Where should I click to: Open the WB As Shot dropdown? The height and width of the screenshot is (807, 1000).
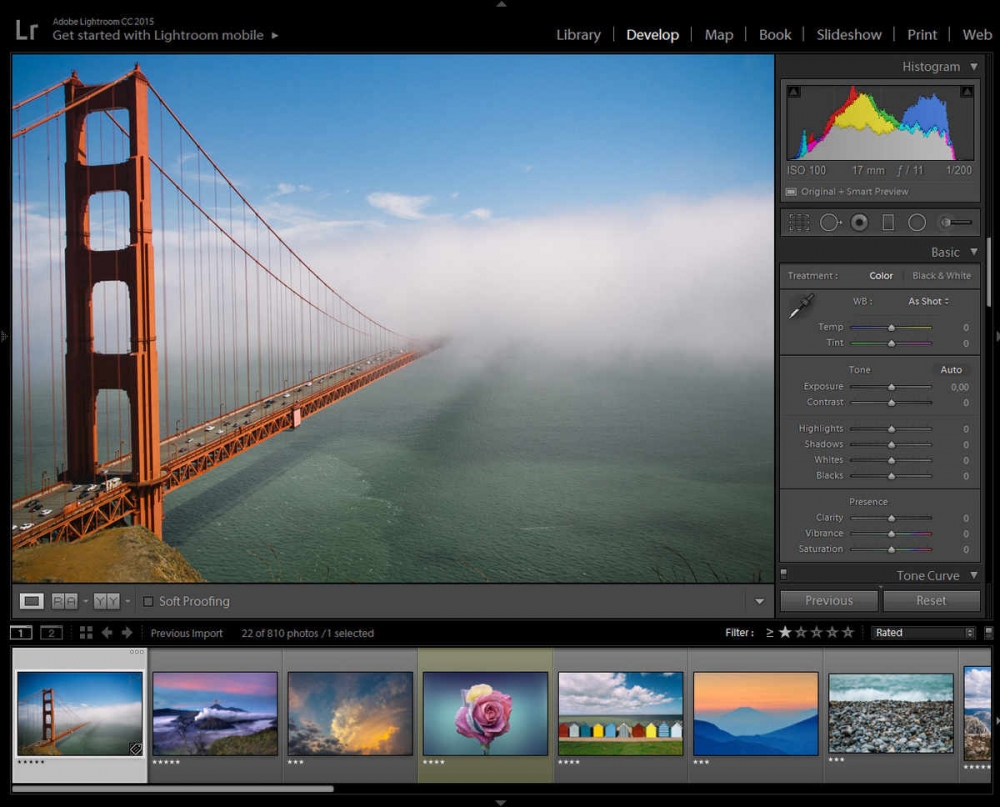pos(929,301)
